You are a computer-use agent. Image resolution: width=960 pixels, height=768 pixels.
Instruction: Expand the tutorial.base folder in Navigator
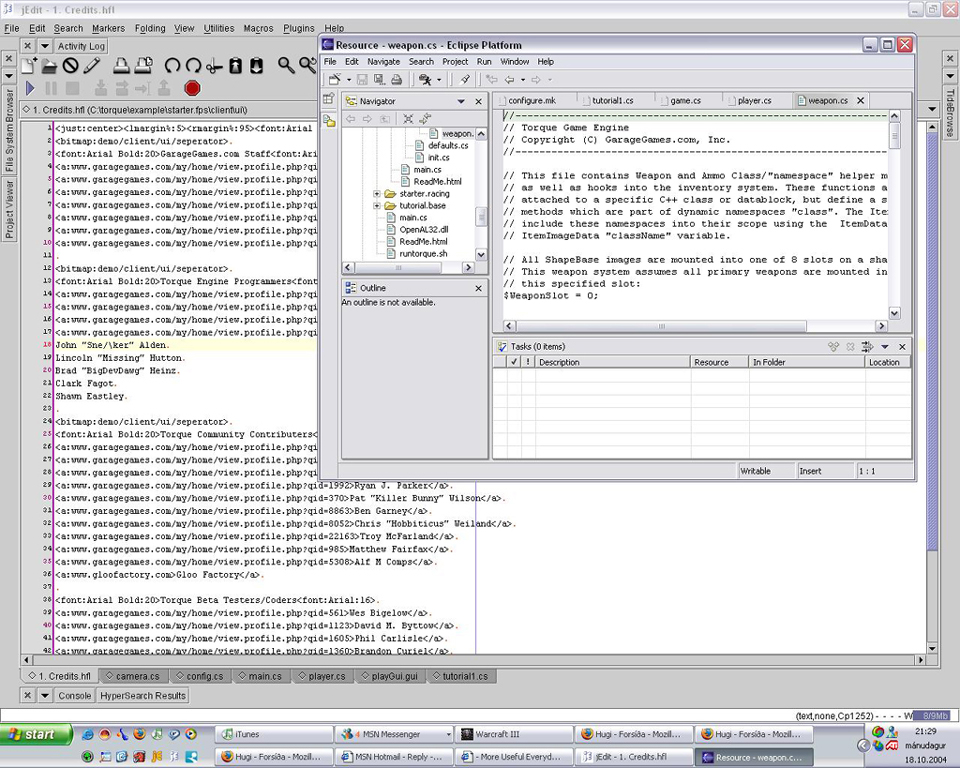[x=377, y=206]
